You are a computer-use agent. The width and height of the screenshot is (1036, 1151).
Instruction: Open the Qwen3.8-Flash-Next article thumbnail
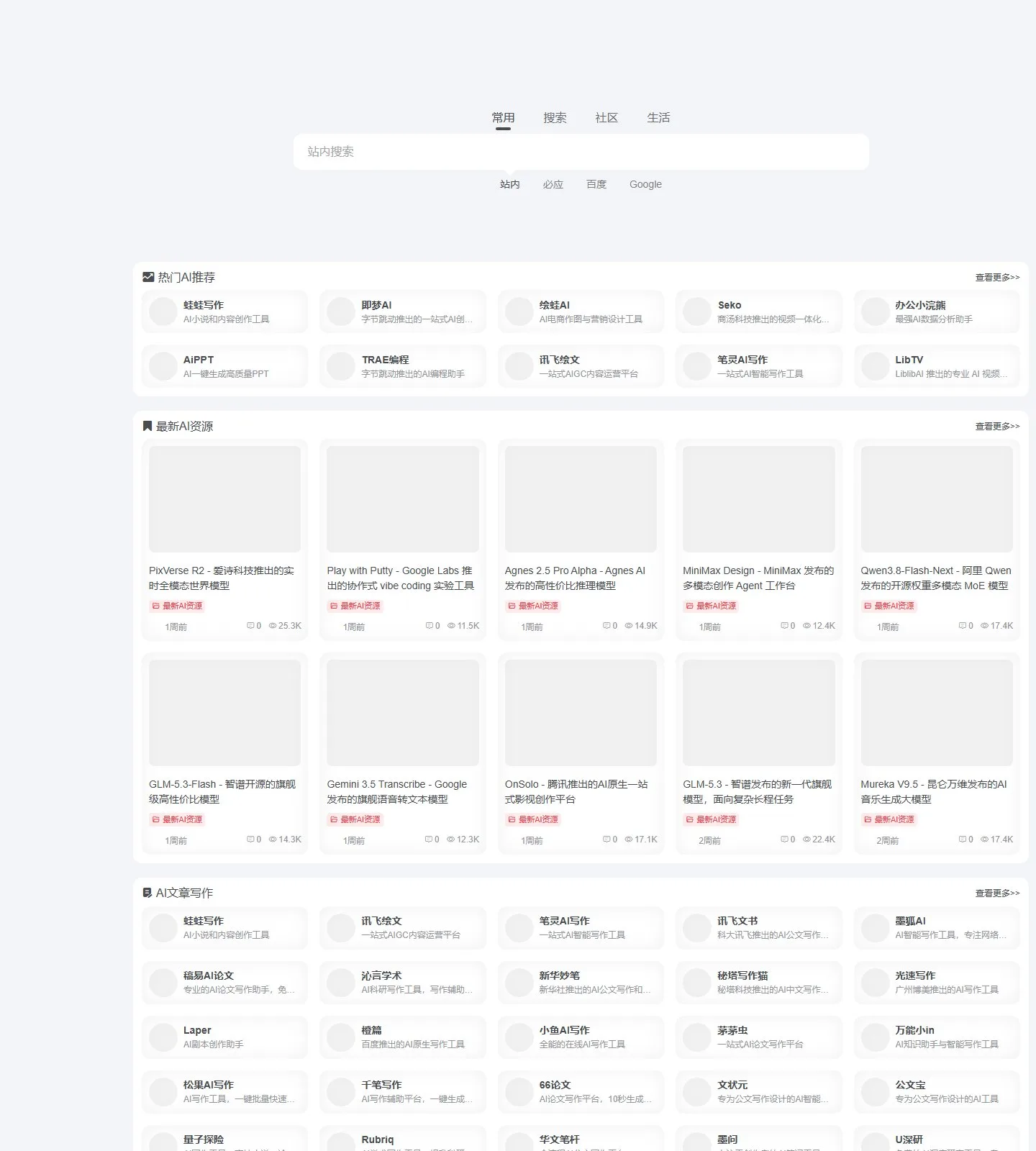[937, 499]
